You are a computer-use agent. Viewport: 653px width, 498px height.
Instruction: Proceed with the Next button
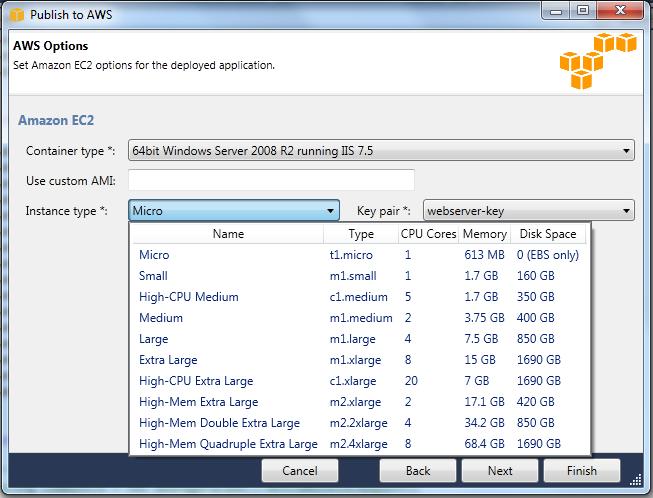[x=500, y=471]
